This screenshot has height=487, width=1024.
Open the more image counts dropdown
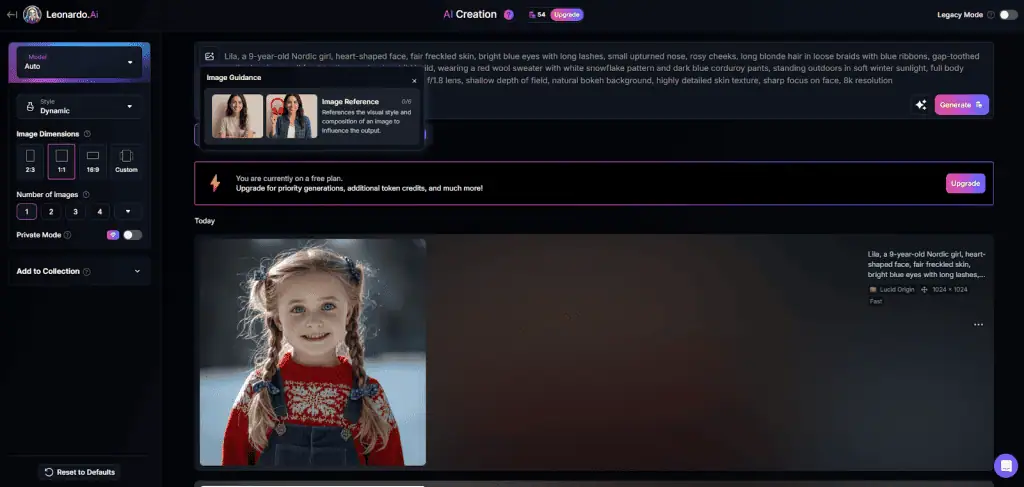tap(128, 212)
